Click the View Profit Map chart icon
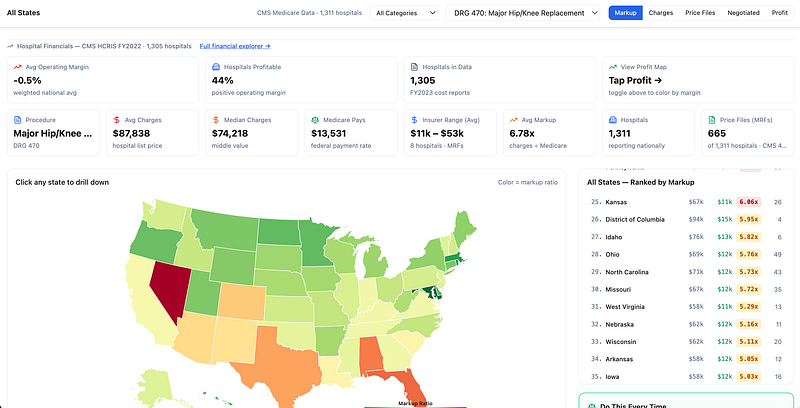 click(x=613, y=67)
